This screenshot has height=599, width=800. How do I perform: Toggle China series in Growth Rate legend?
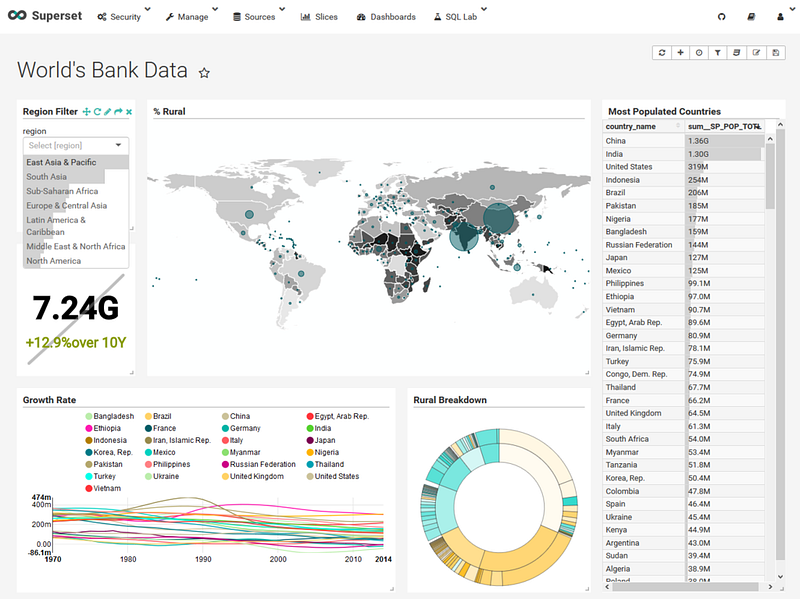coord(236,416)
